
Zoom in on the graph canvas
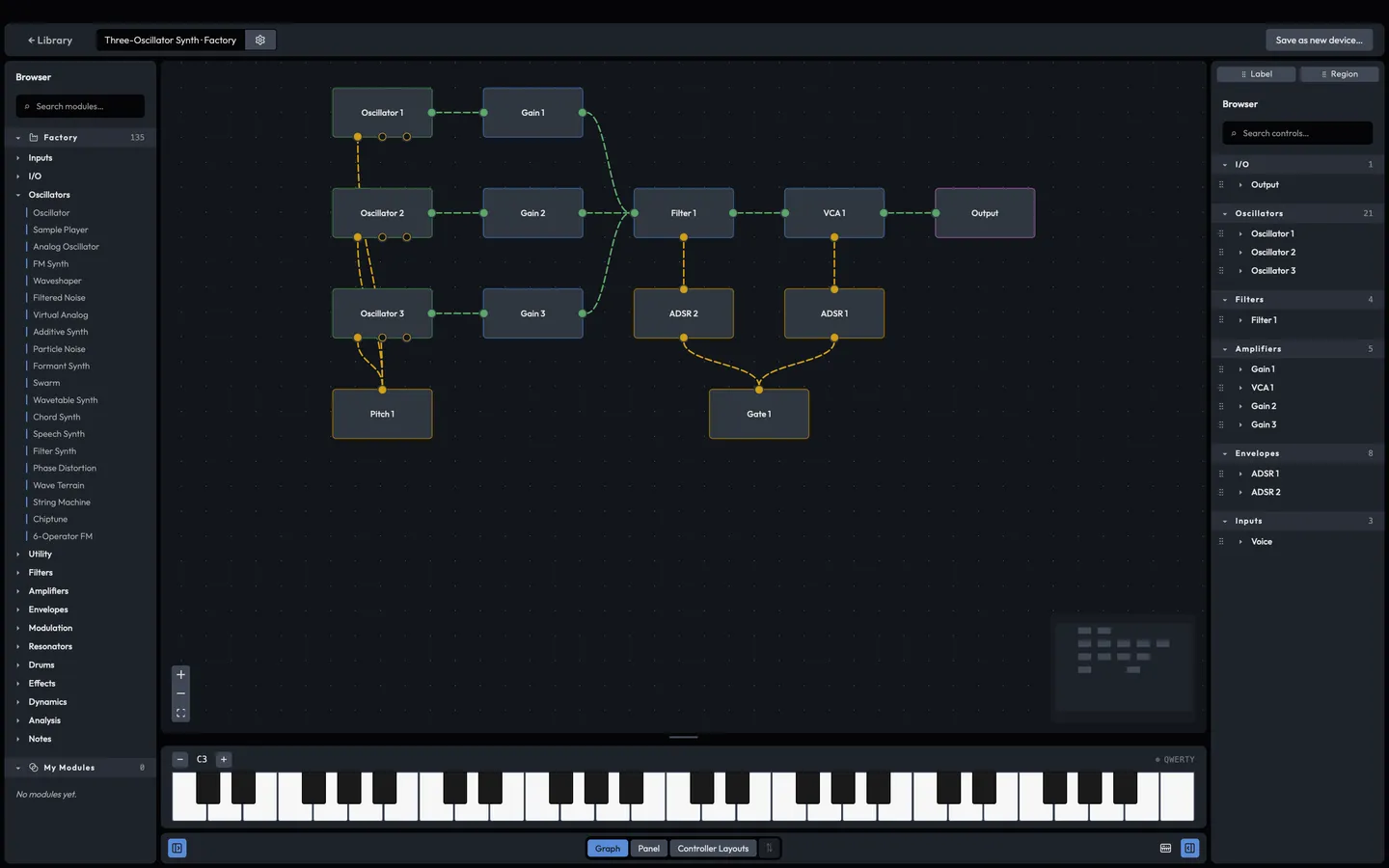[x=180, y=675]
